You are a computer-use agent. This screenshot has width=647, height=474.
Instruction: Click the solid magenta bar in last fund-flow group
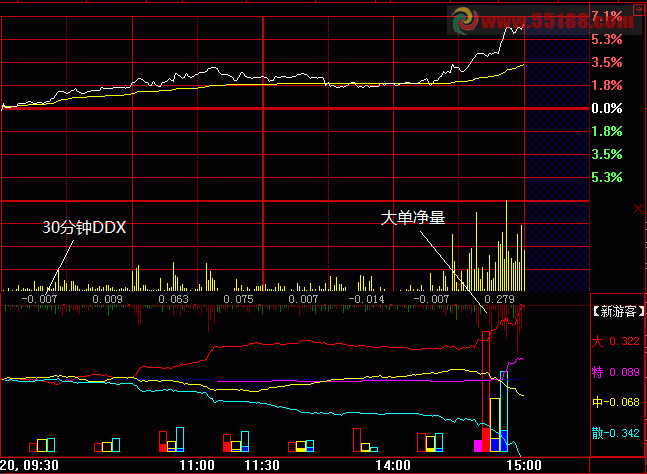tap(478, 446)
